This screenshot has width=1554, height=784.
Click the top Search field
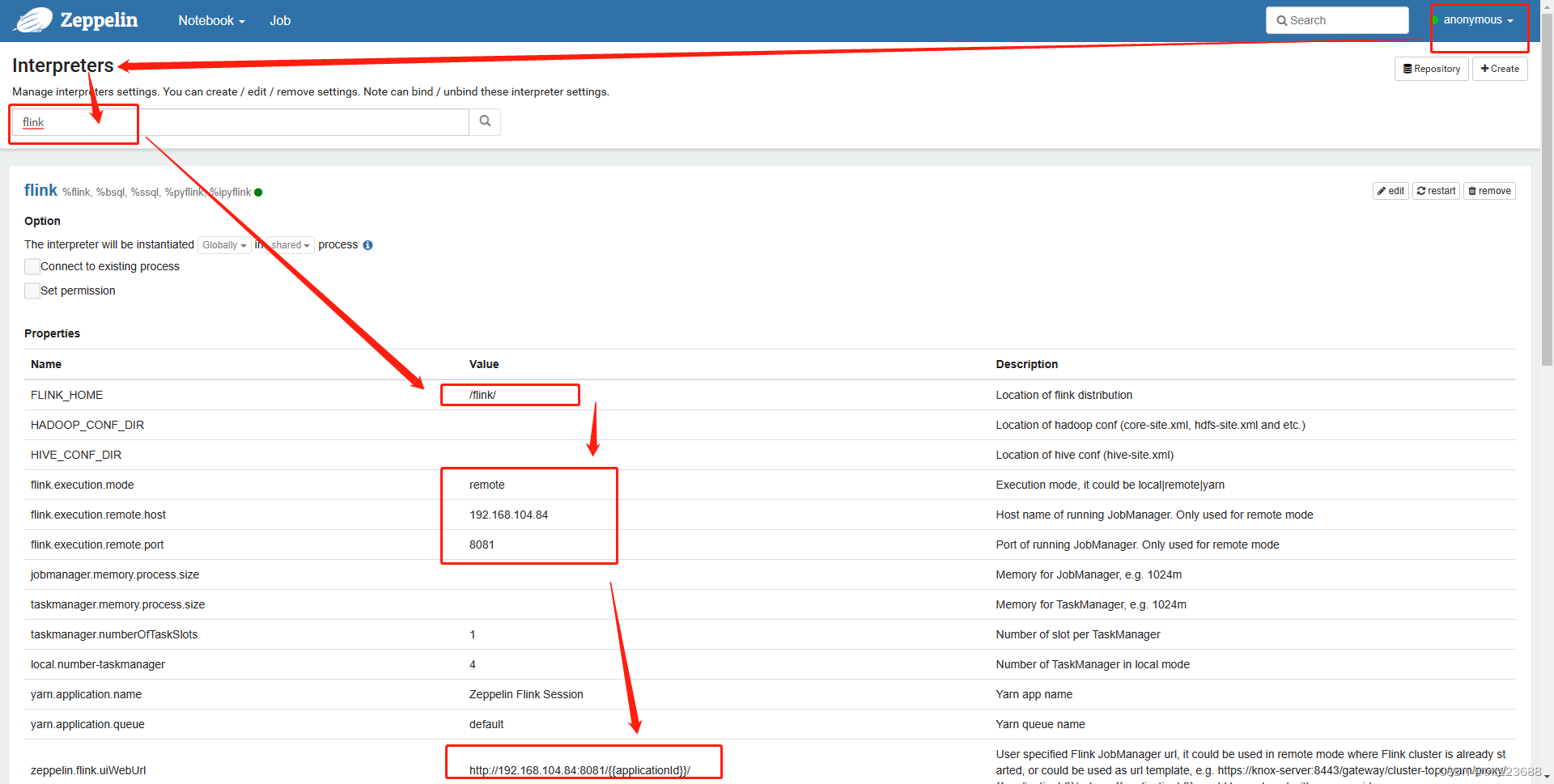(x=1337, y=20)
